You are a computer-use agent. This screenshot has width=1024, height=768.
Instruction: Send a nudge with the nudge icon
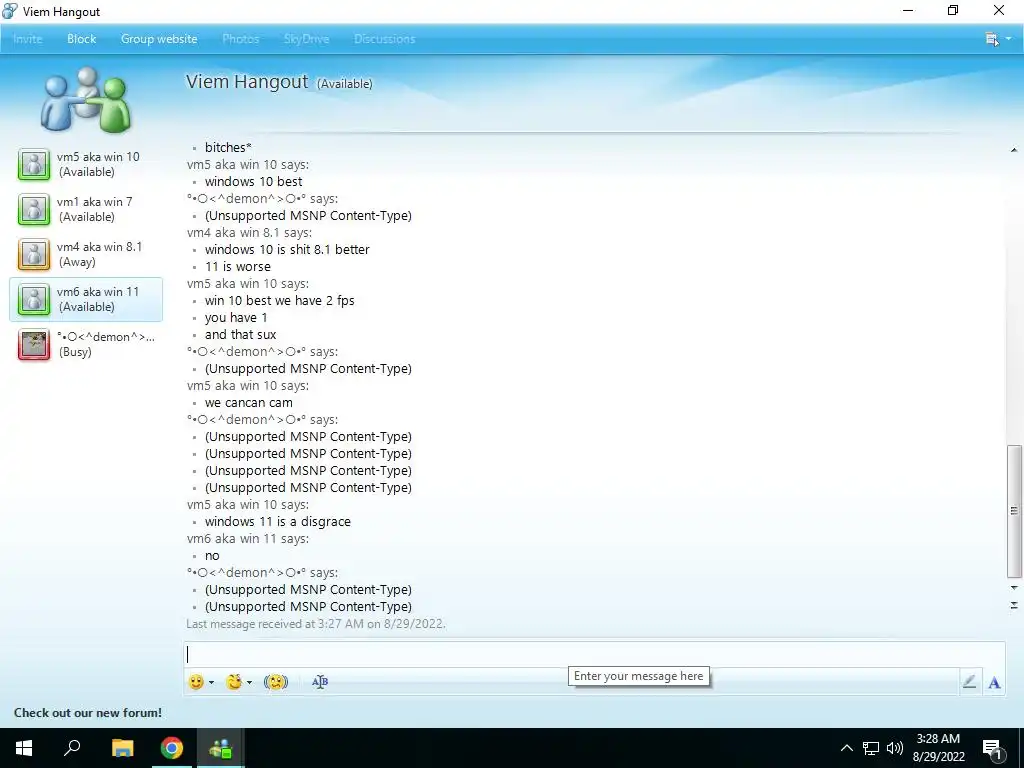tap(276, 682)
